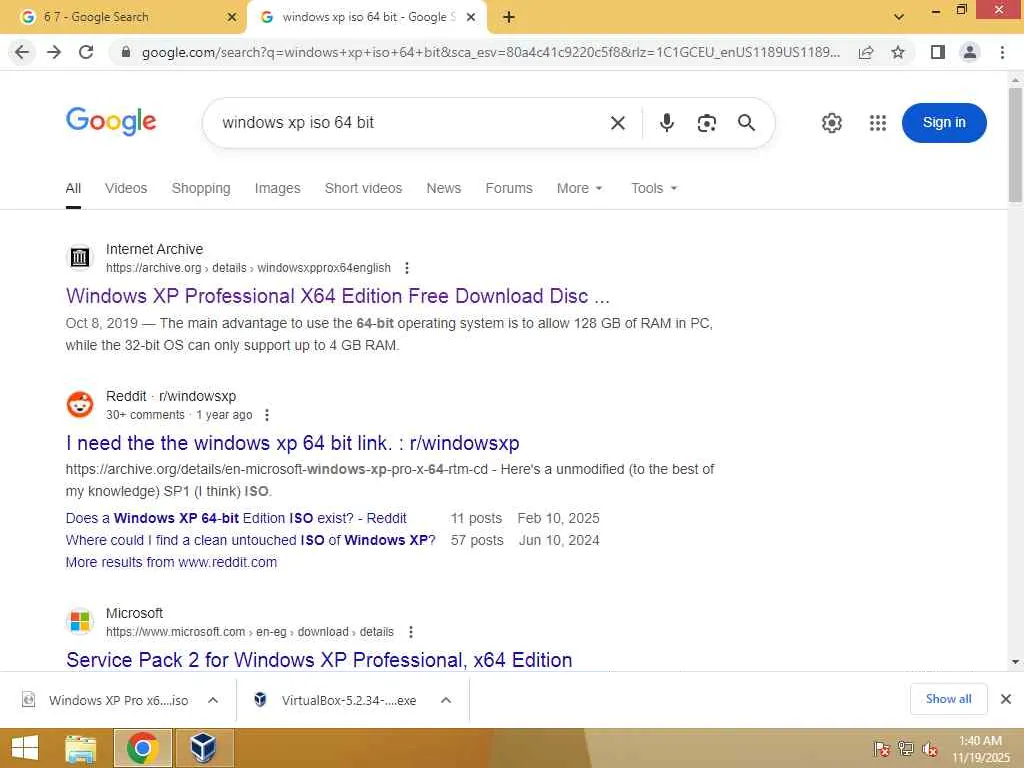This screenshot has height=768, width=1024.
Task: Switch to Shopping results
Action: point(201,189)
